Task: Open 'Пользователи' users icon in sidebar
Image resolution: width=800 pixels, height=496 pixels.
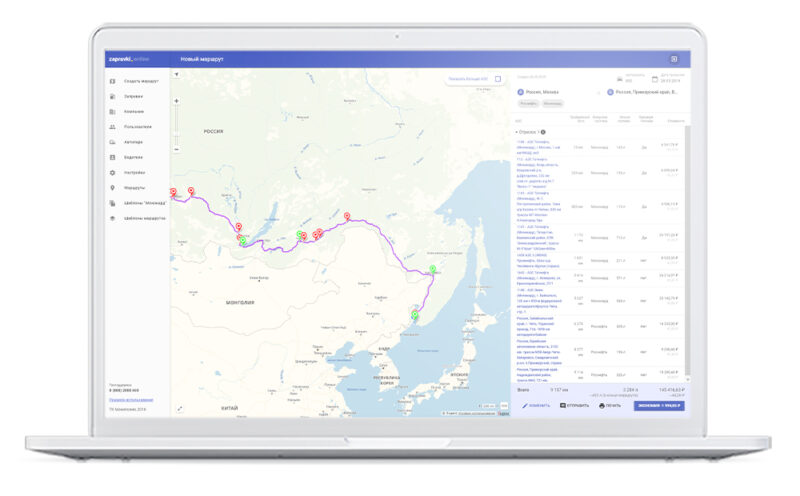Action: coord(112,127)
